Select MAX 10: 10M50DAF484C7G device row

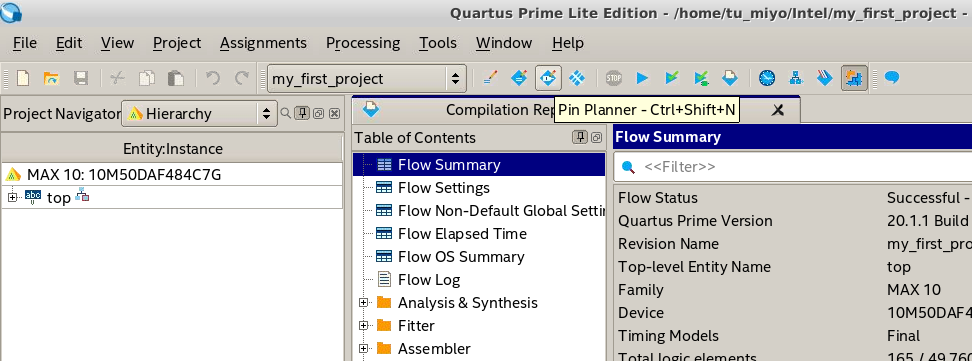click(172, 175)
